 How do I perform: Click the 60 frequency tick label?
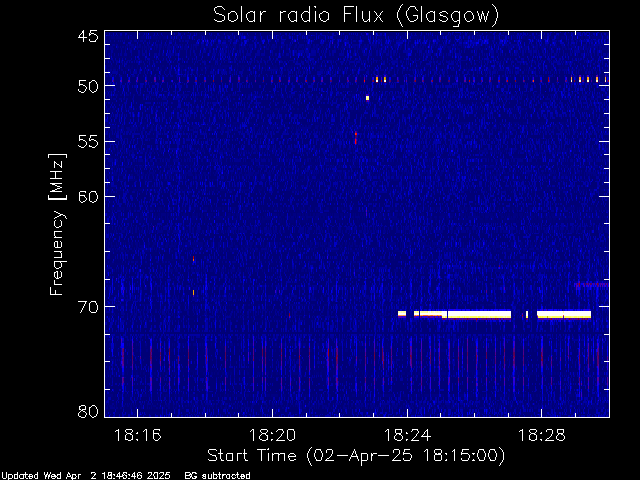pos(88,197)
